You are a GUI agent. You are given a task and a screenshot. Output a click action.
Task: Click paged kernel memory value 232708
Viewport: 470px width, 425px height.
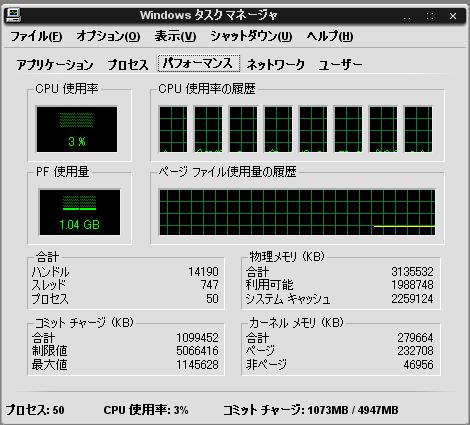pos(415,351)
